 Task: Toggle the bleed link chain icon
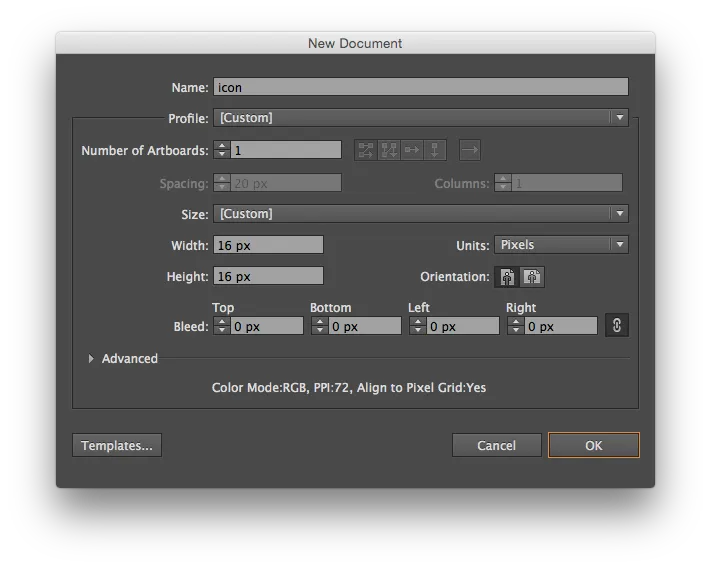[617, 326]
